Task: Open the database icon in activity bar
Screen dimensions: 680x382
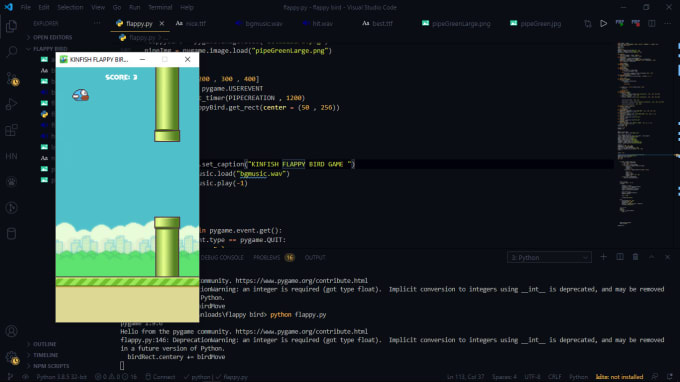Action: 12,234
